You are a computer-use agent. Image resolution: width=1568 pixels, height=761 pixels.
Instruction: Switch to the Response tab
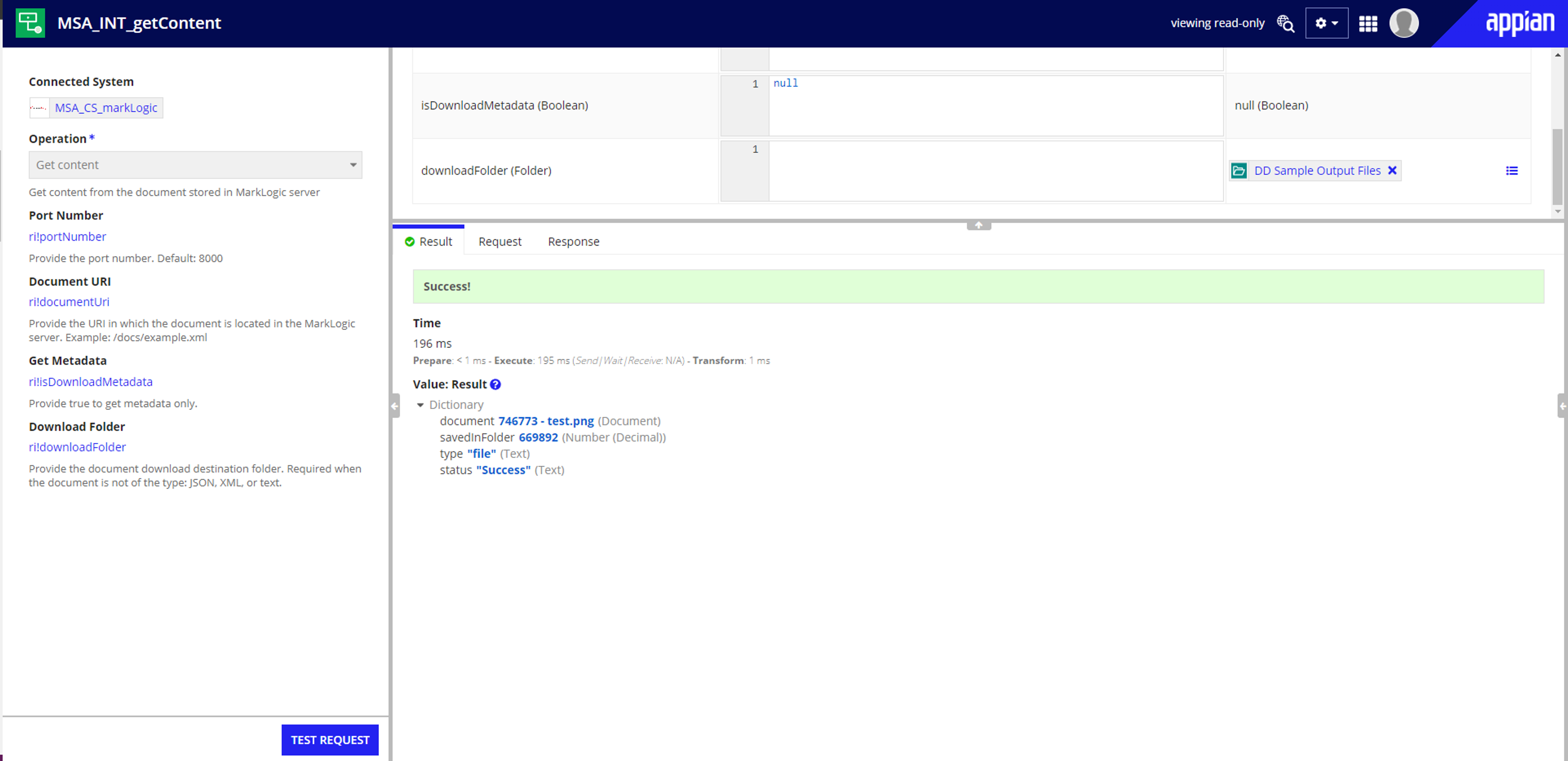573,242
